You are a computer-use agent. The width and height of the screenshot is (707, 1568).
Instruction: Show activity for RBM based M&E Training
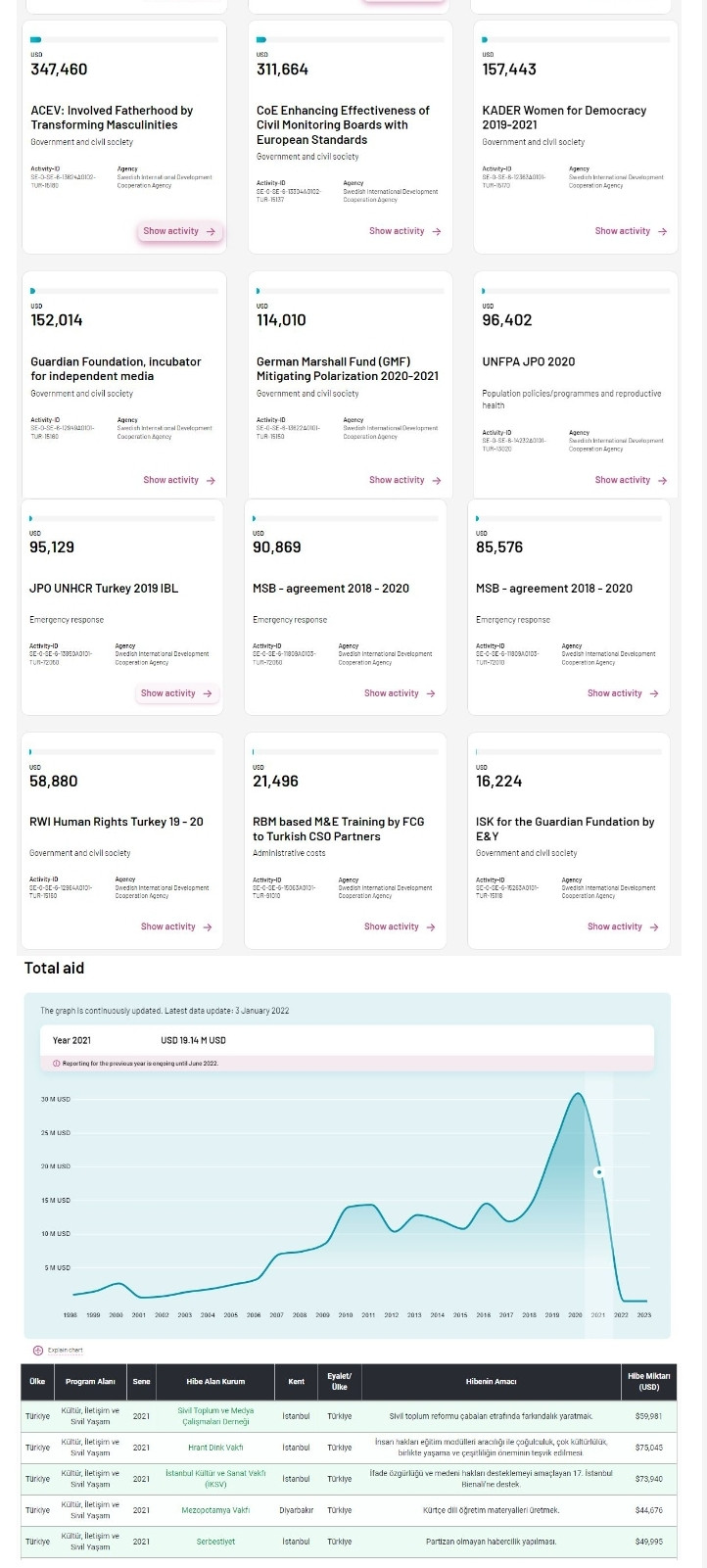click(400, 927)
